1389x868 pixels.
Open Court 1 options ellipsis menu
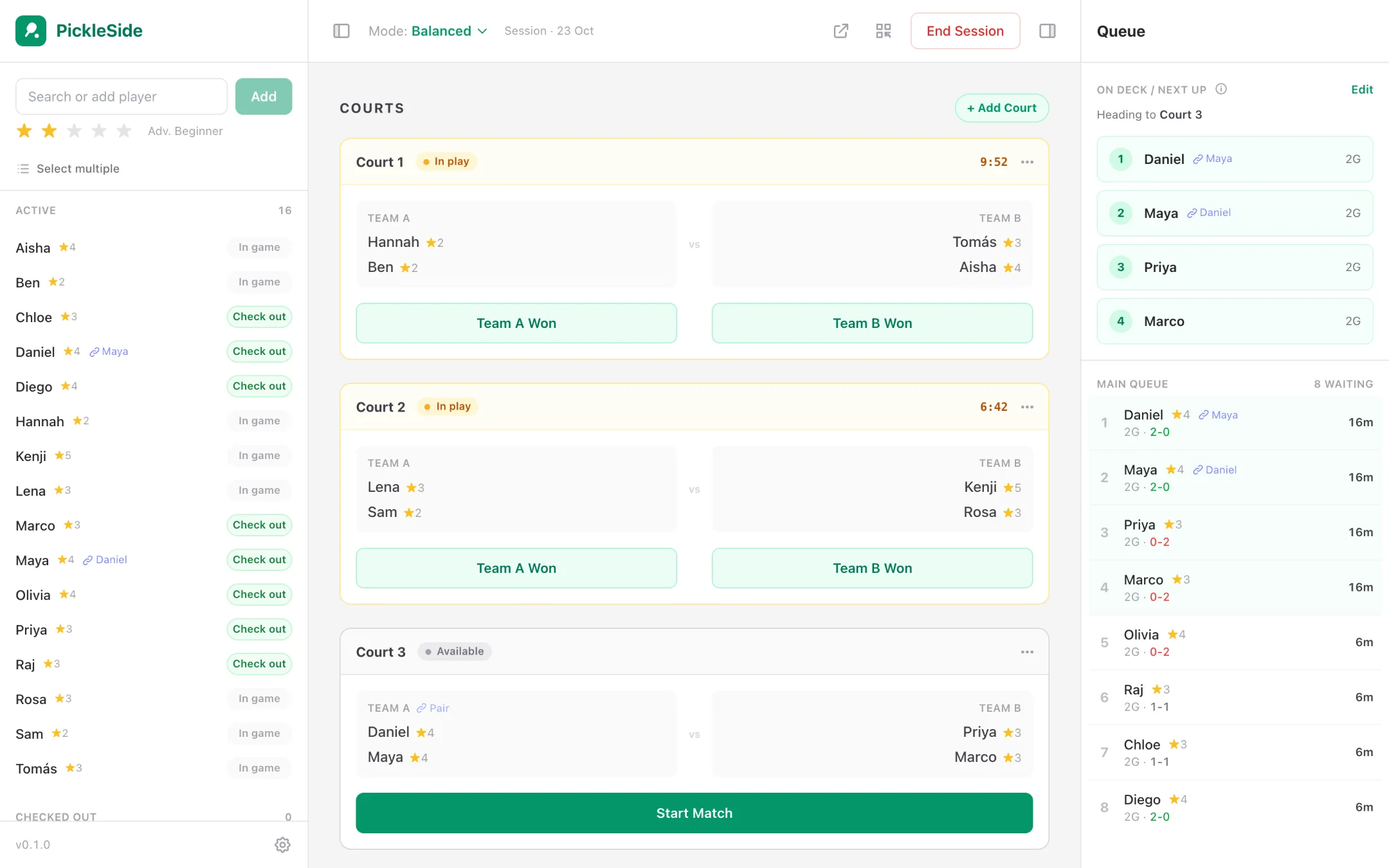(1028, 162)
